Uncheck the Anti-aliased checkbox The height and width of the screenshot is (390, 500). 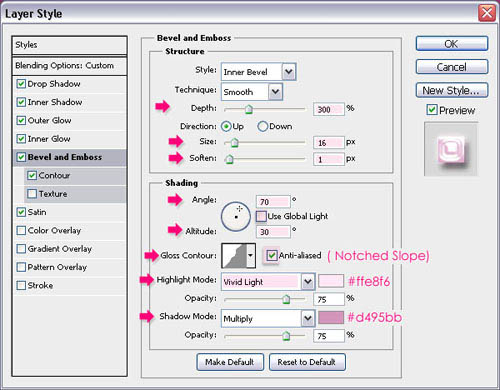click(272, 256)
